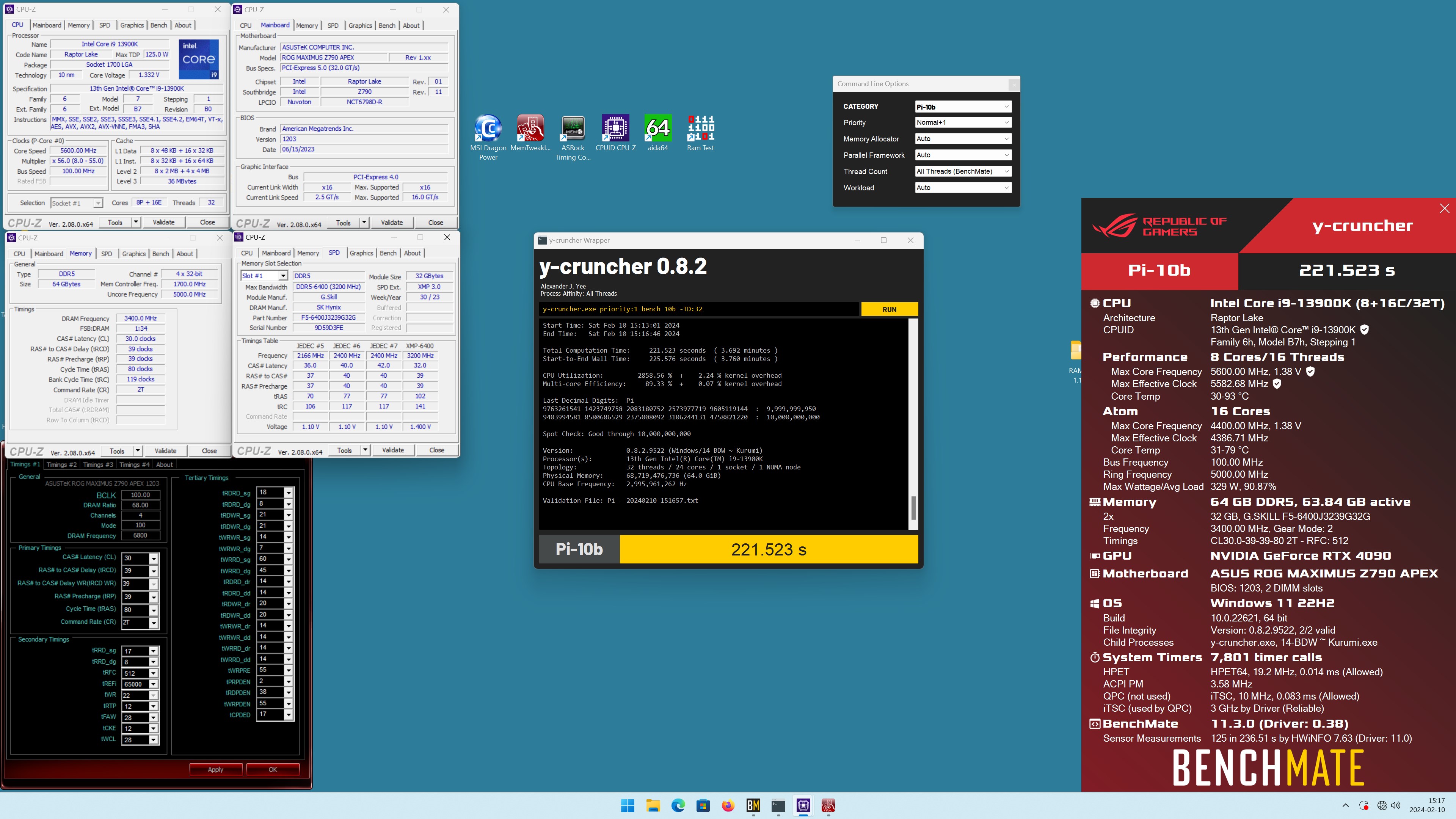This screenshot has width=1456, height=819.
Task: Open Microsoft Store taskbar icon
Action: tap(703, 805)
